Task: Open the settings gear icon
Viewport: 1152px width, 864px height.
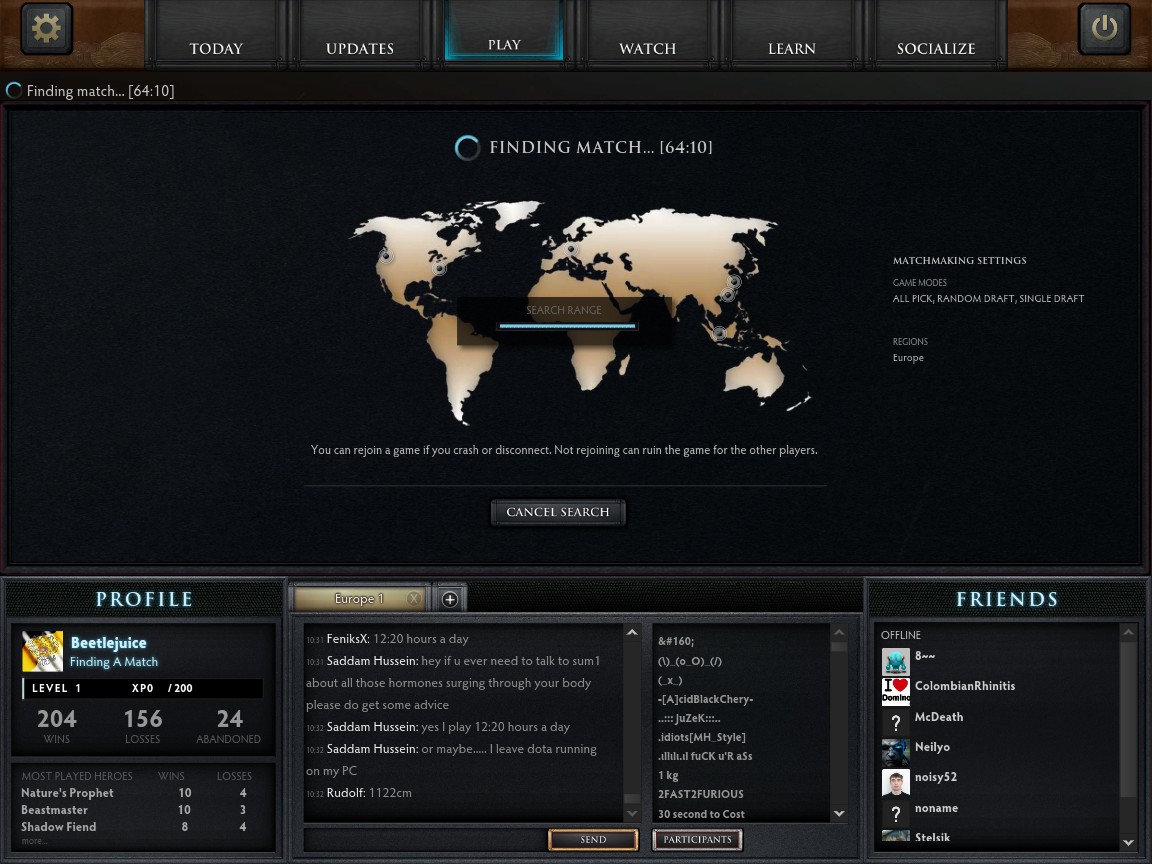Action: coord(46,29)
